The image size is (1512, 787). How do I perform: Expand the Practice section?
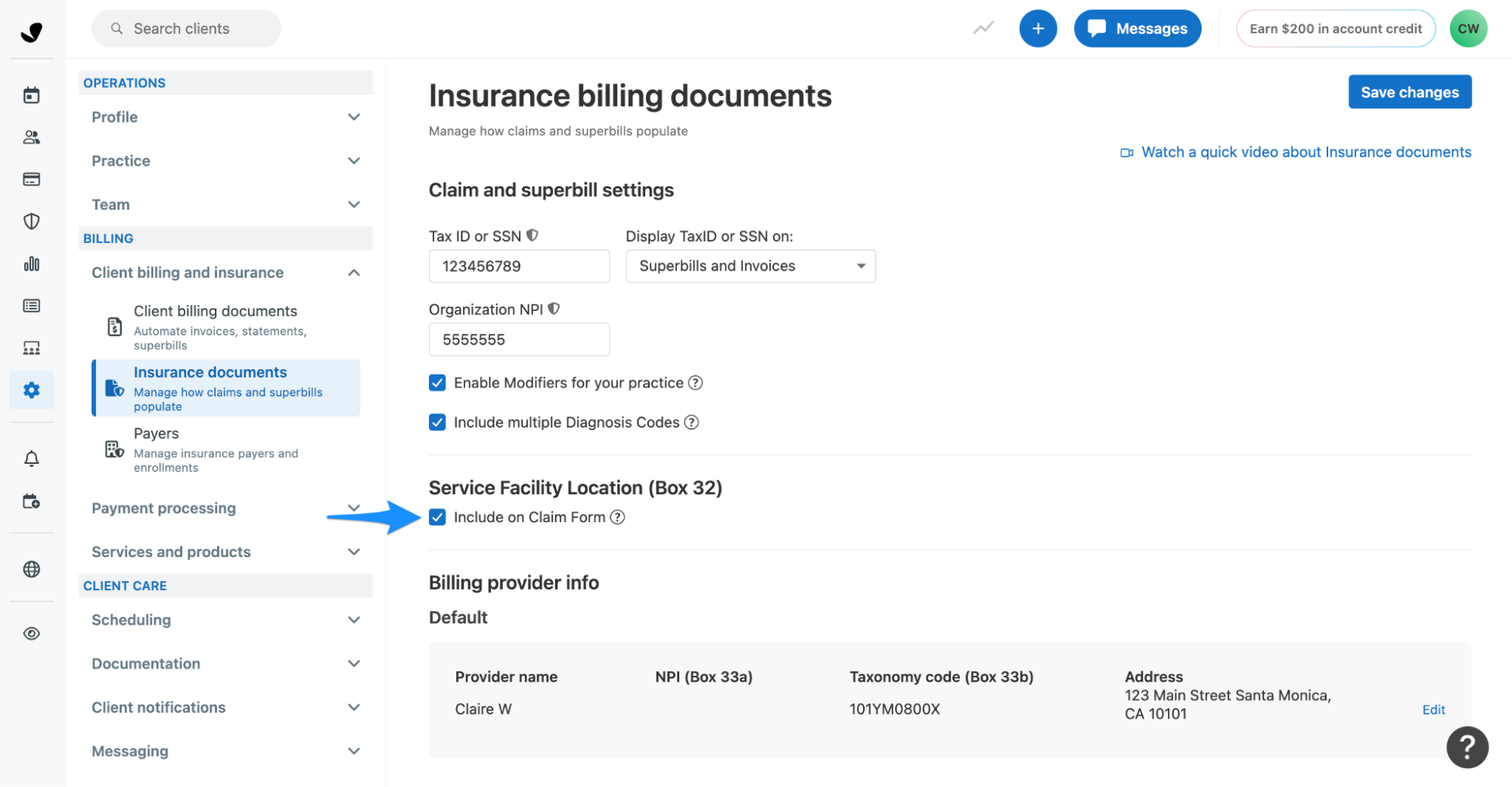pyautogui.click(x=225, y=161)
